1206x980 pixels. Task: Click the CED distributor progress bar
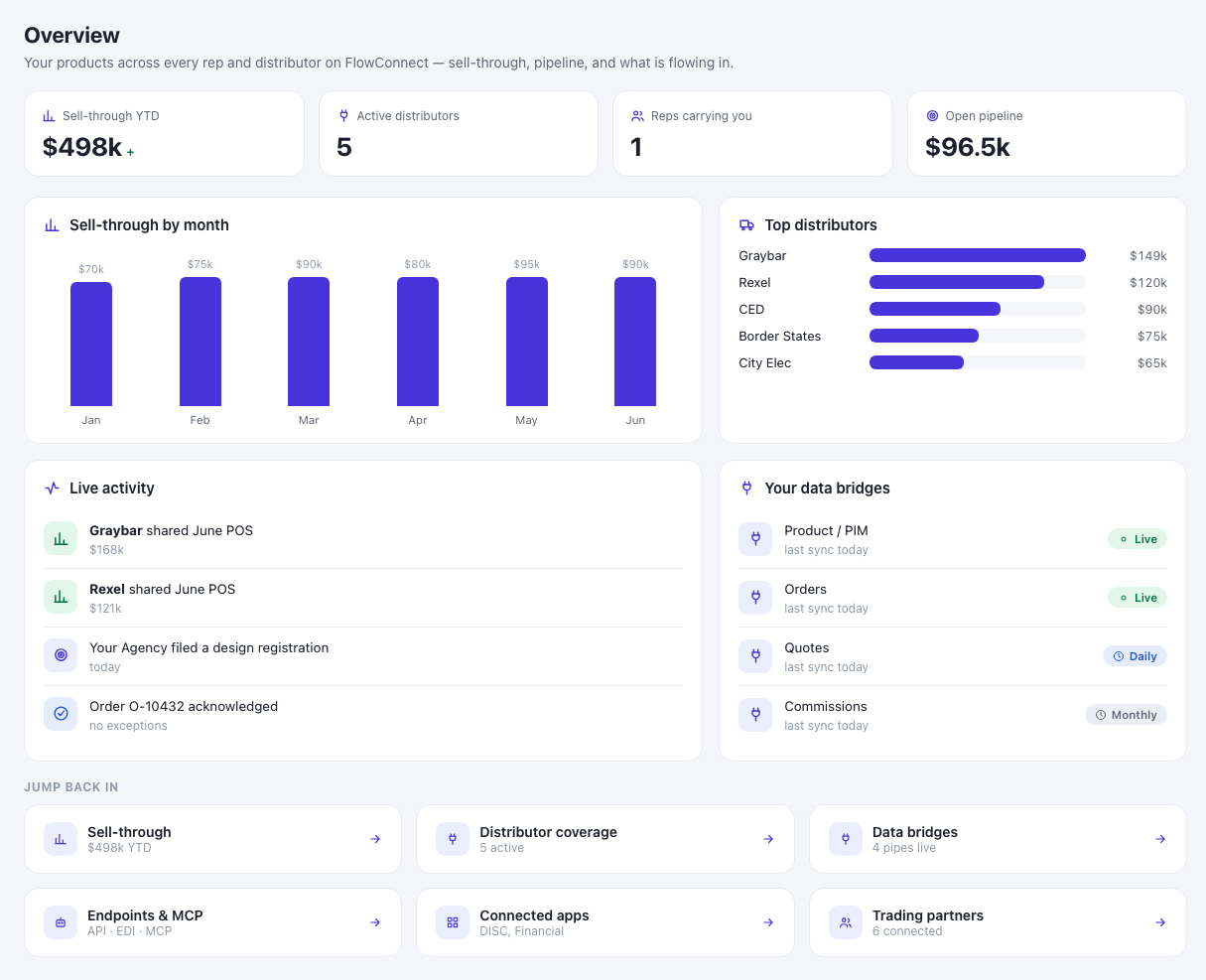point(978,309)
